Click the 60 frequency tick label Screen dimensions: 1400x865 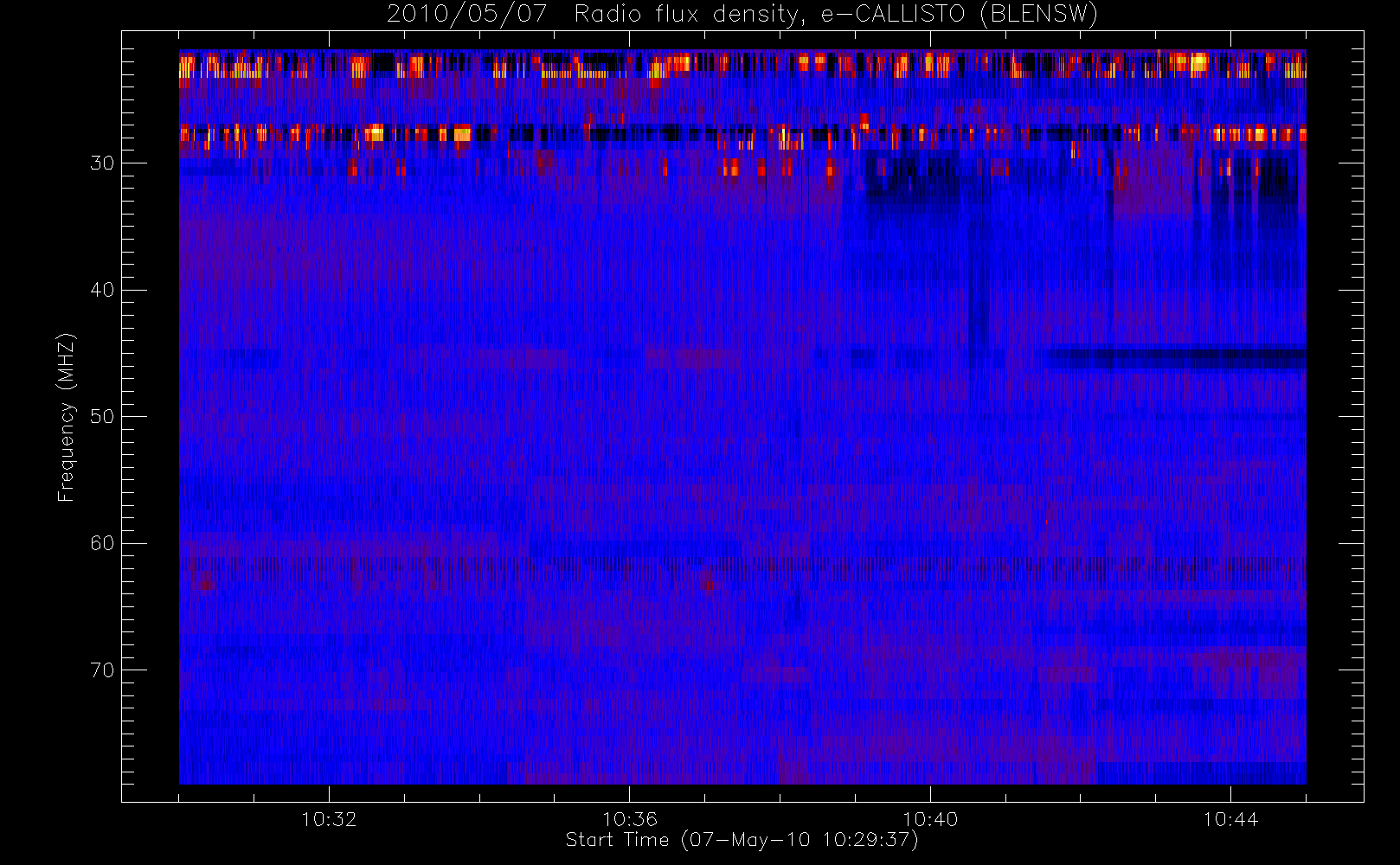[102, 543]
